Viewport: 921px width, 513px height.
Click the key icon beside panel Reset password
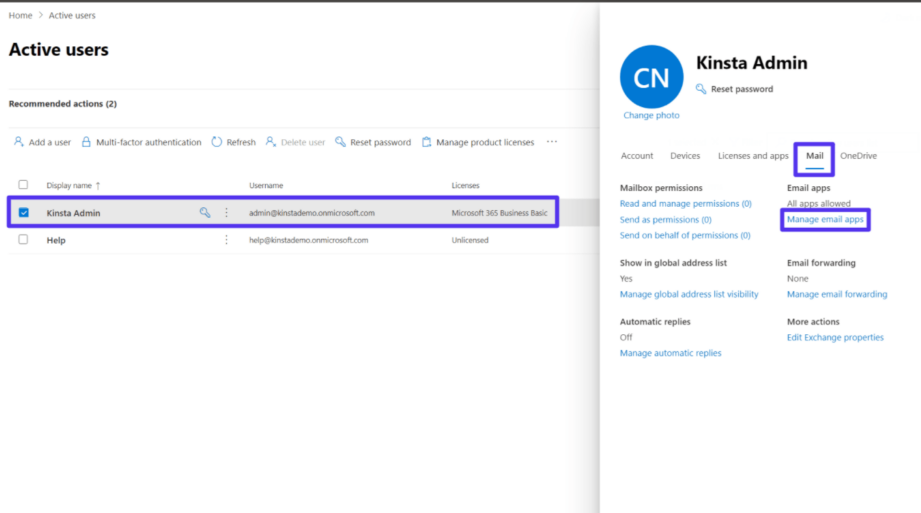(x=701, y=89)
